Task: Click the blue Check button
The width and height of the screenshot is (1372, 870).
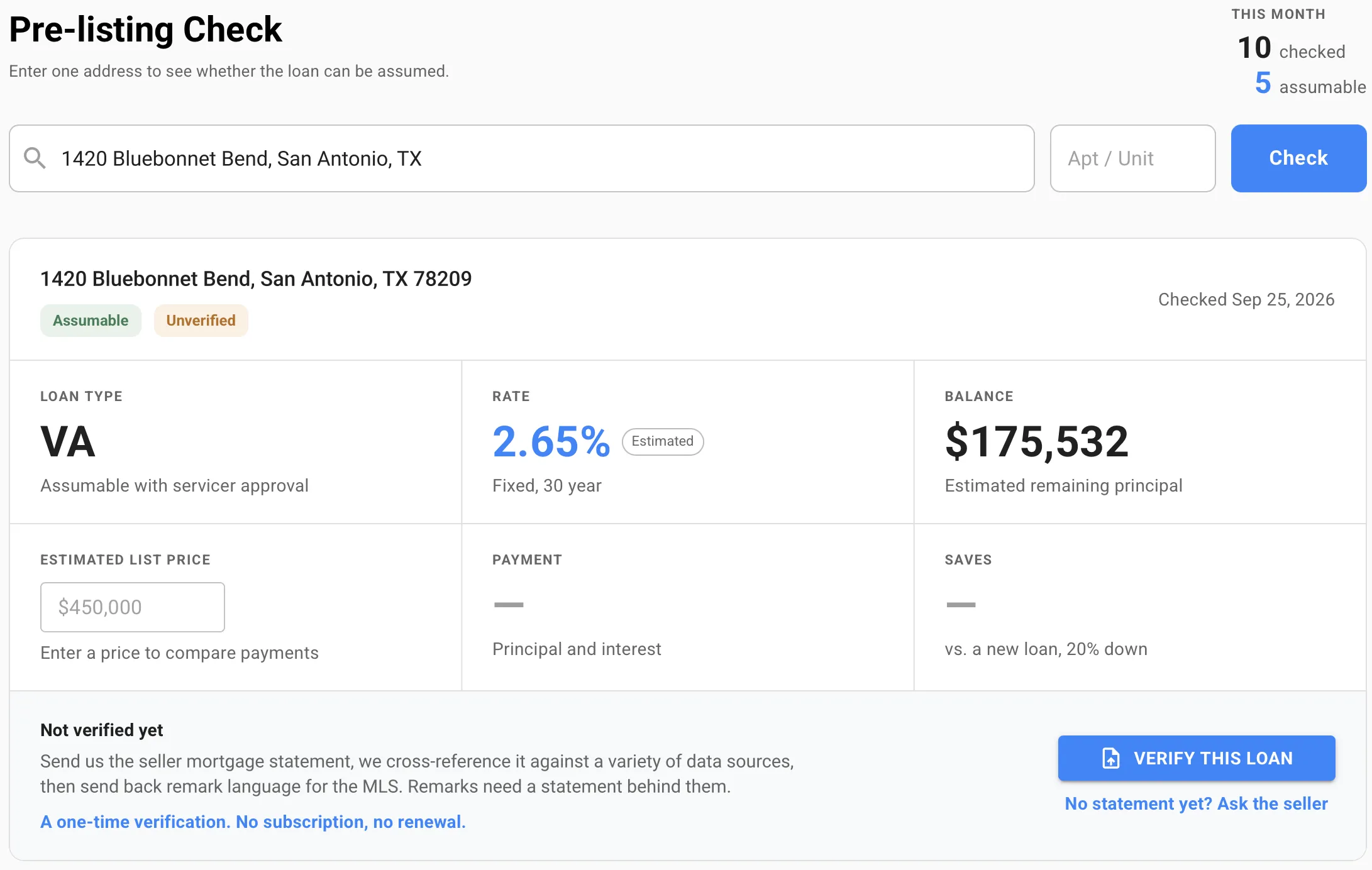Action: (x=1298, y=158)
